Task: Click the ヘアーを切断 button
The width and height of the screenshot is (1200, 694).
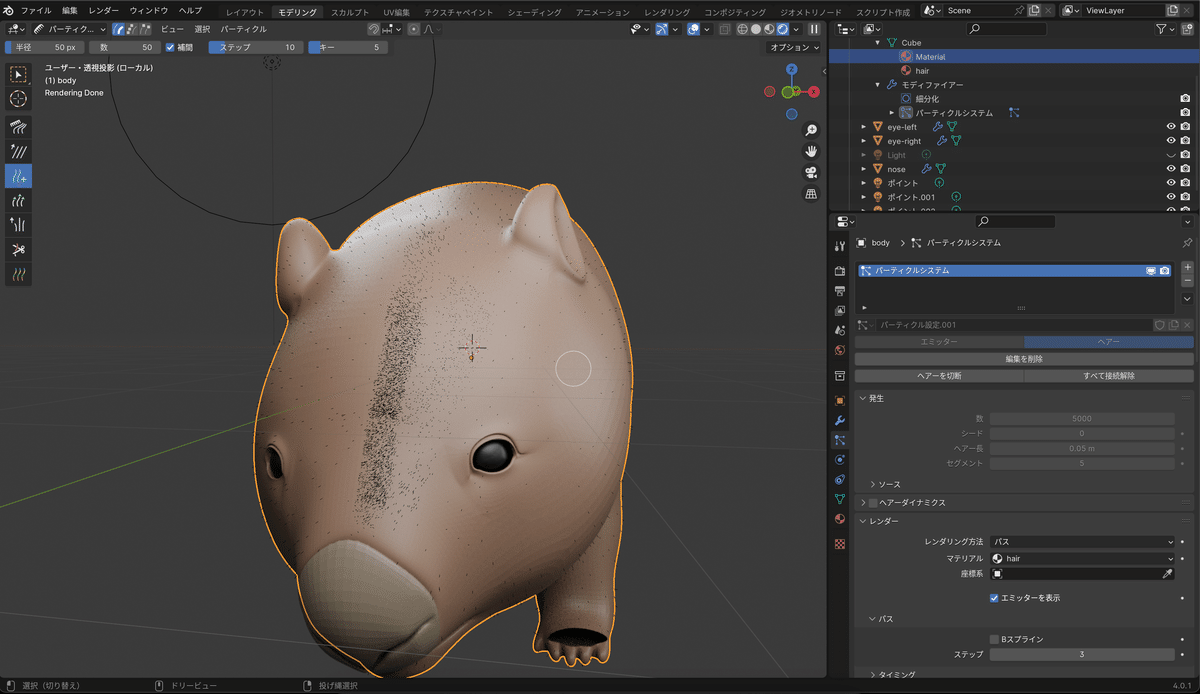Action: click(x=939, y=376)
